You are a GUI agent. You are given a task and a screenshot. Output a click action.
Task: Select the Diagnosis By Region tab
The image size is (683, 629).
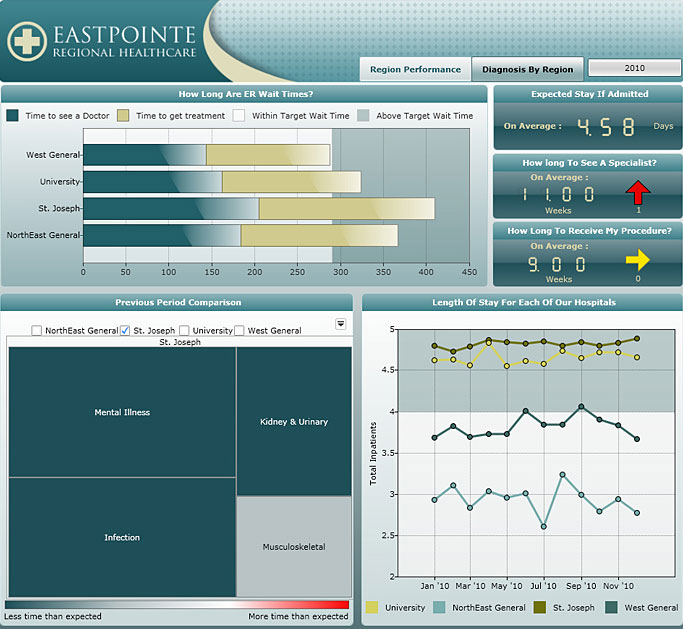[x=528, y=70]
